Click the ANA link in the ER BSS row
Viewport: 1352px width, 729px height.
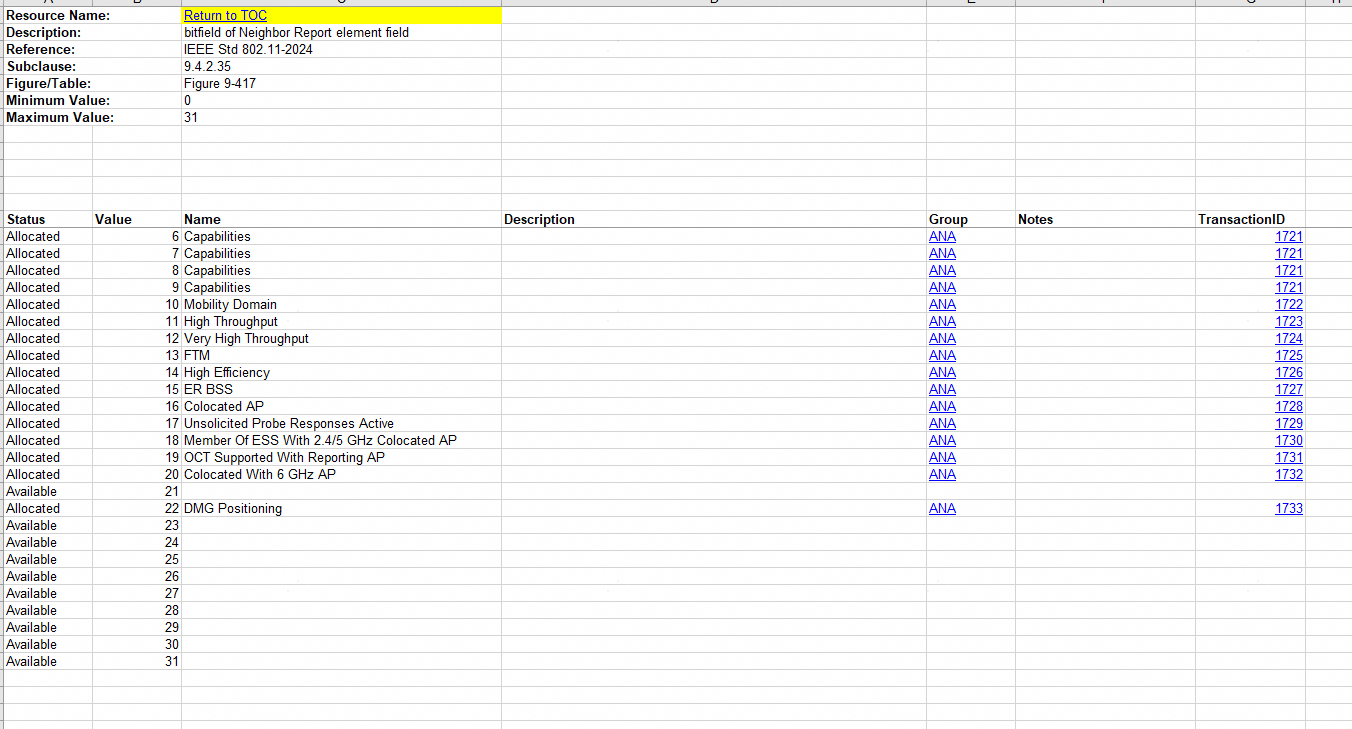[x=942, y=390]
